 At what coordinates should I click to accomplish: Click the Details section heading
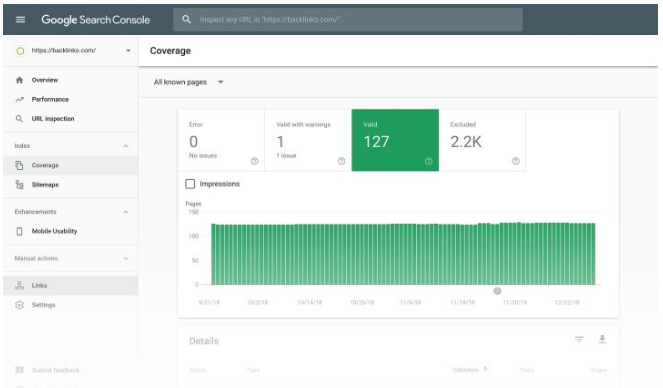[x=204, y=341]
